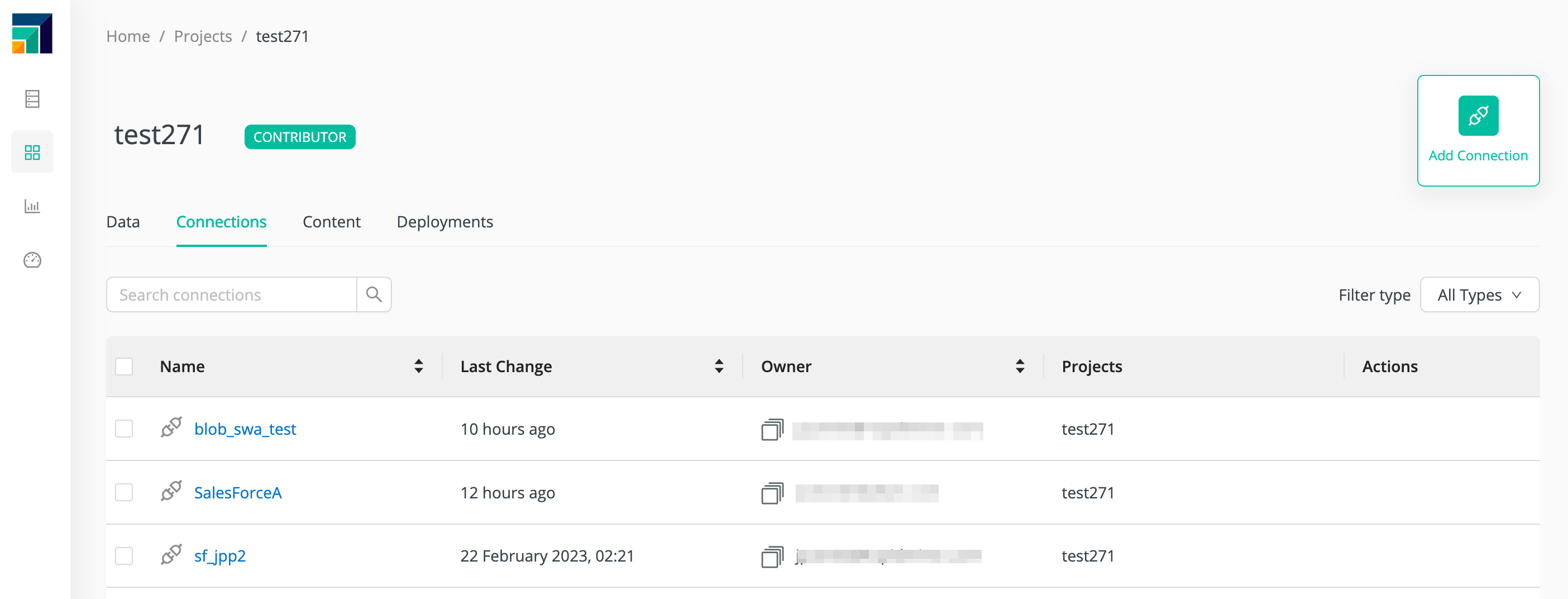
Task: Open the gauge dashboard icon in sidebar
Action: tap(32, 260)
